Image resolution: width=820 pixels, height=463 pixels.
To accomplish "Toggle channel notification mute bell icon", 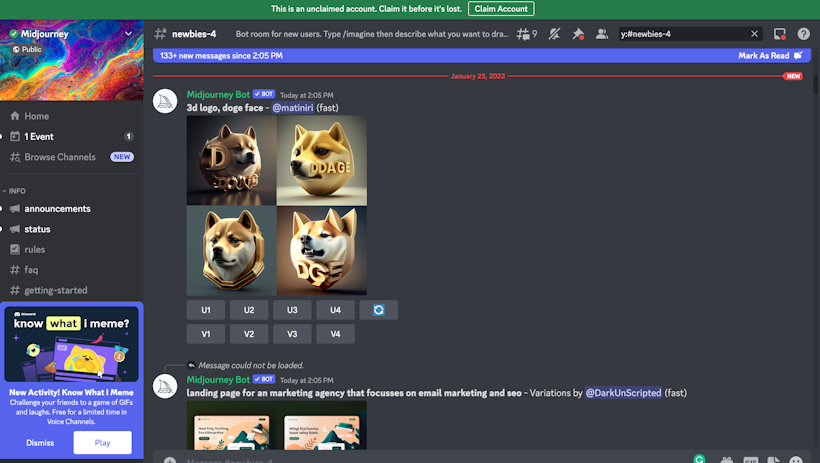I will [554, 34].
